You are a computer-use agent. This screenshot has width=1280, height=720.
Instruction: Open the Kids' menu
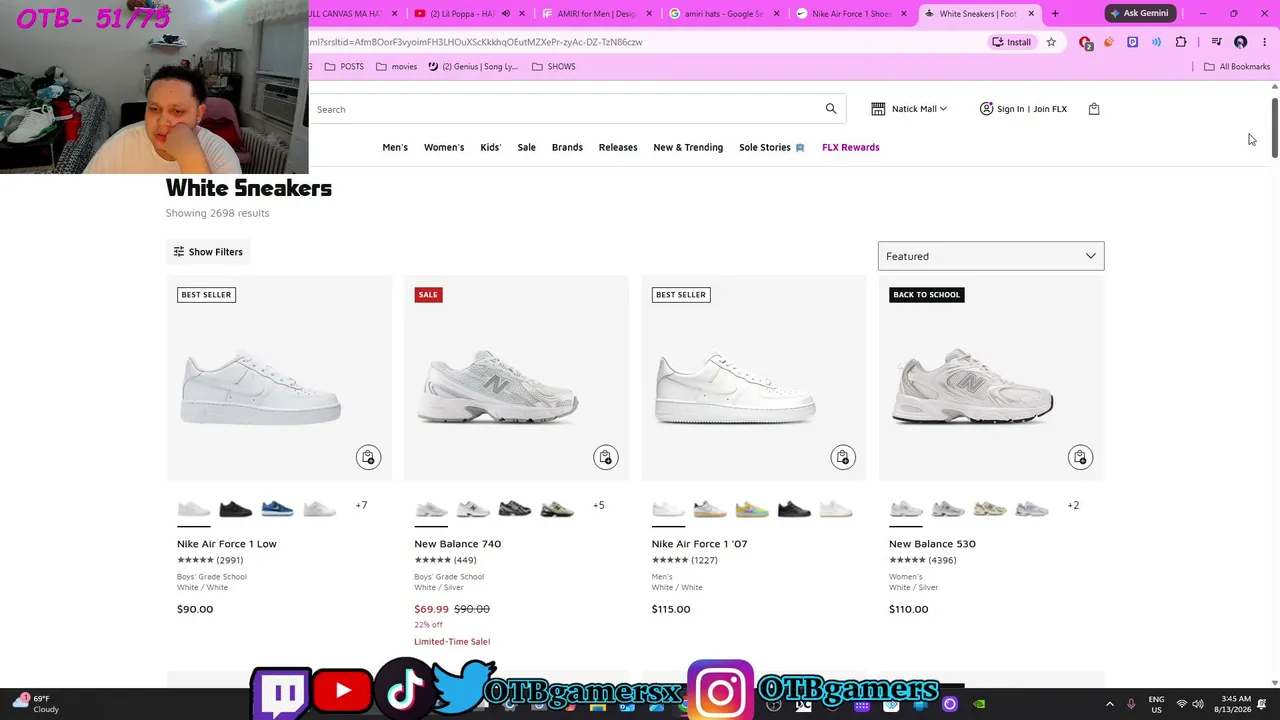click(x=490, y=147)
